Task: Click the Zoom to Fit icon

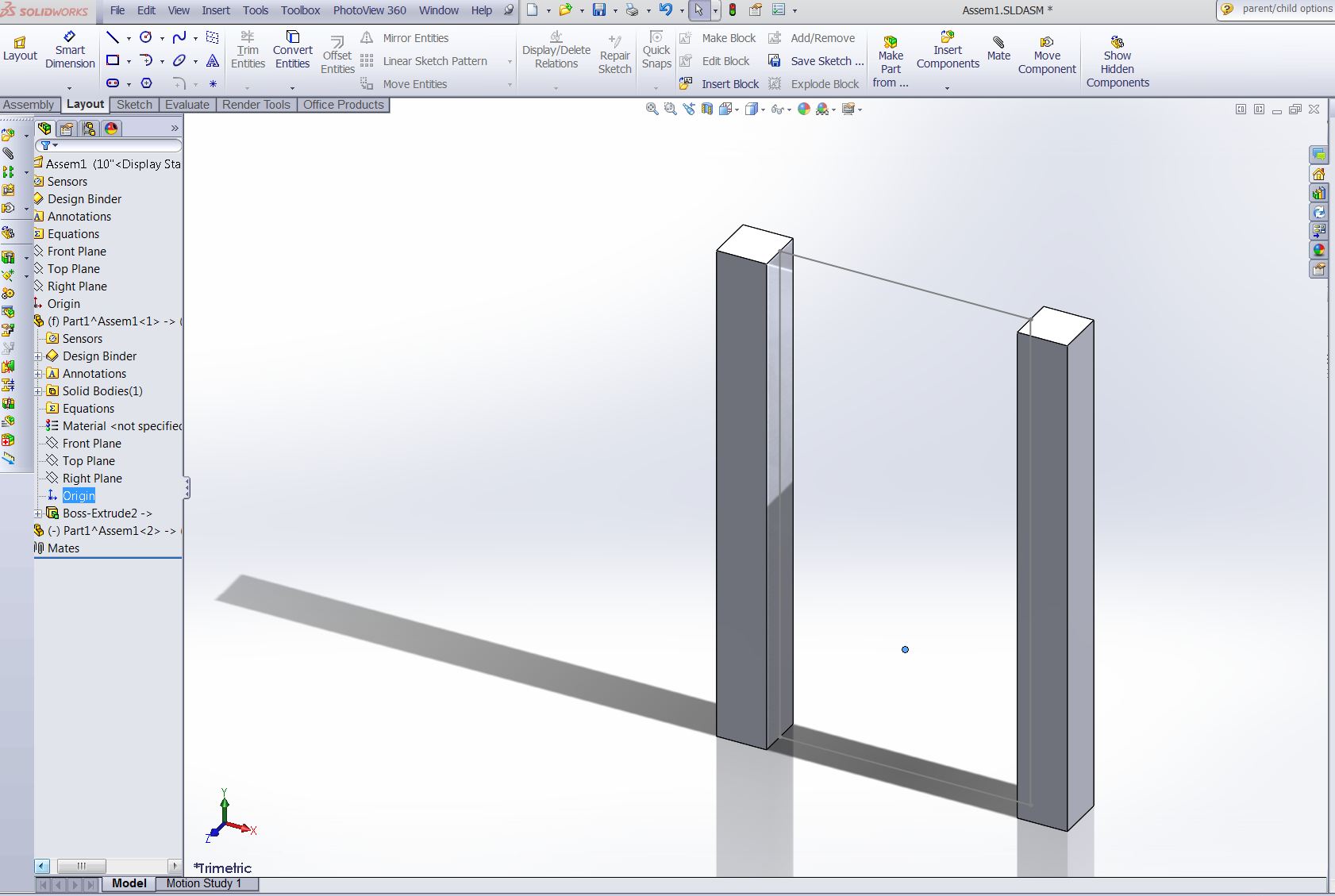Action: (652, 109)
